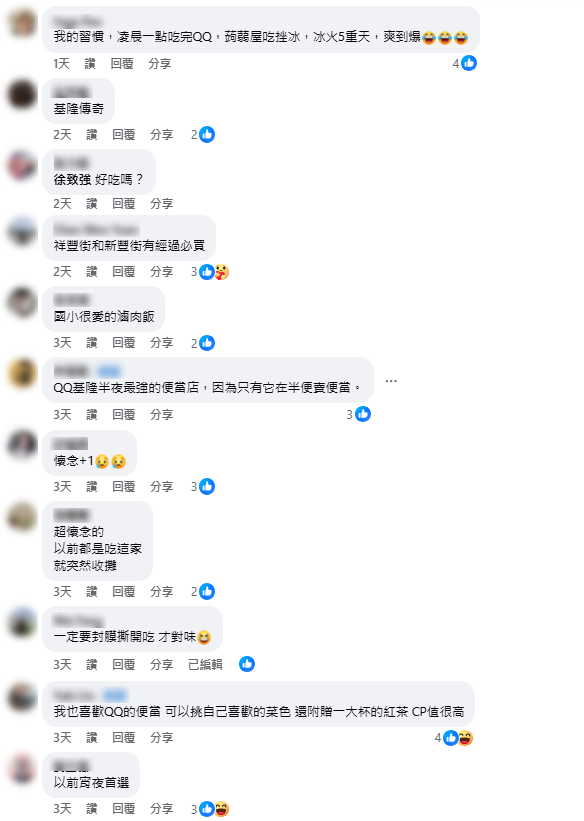Open the profile picture of the first commenter
Screen dimensions: 584x821
(22, 23)
